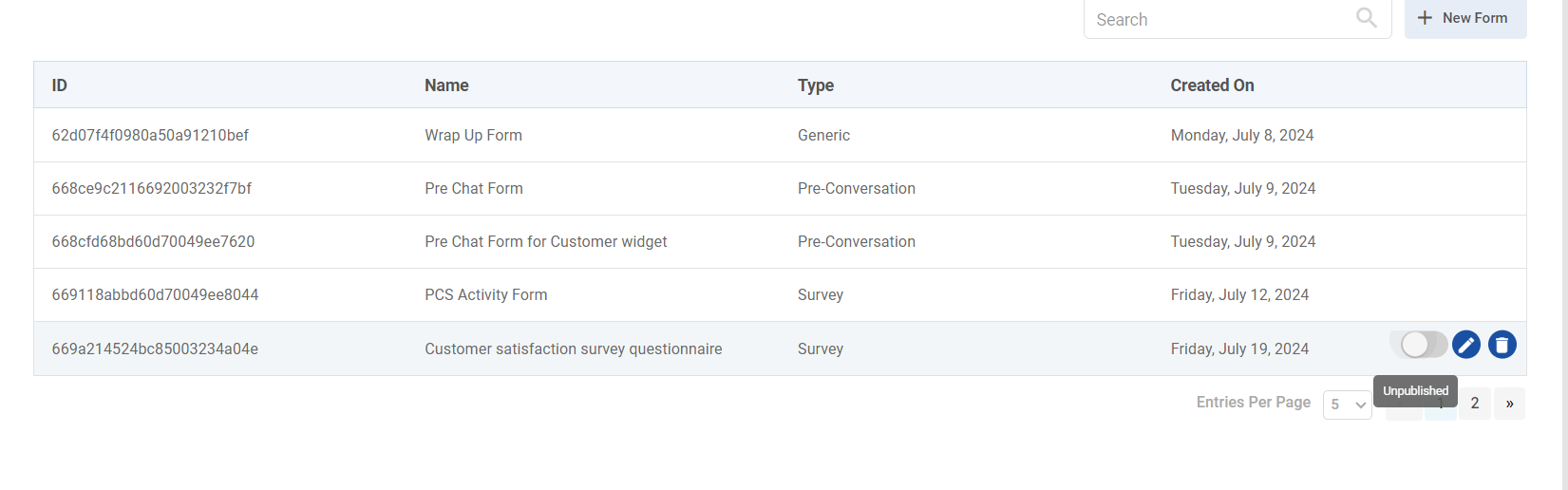Click form ID 669a214524bc85003234a04e
The width and height of the screenshot is (1568, 490).
(x=155, y=349)
